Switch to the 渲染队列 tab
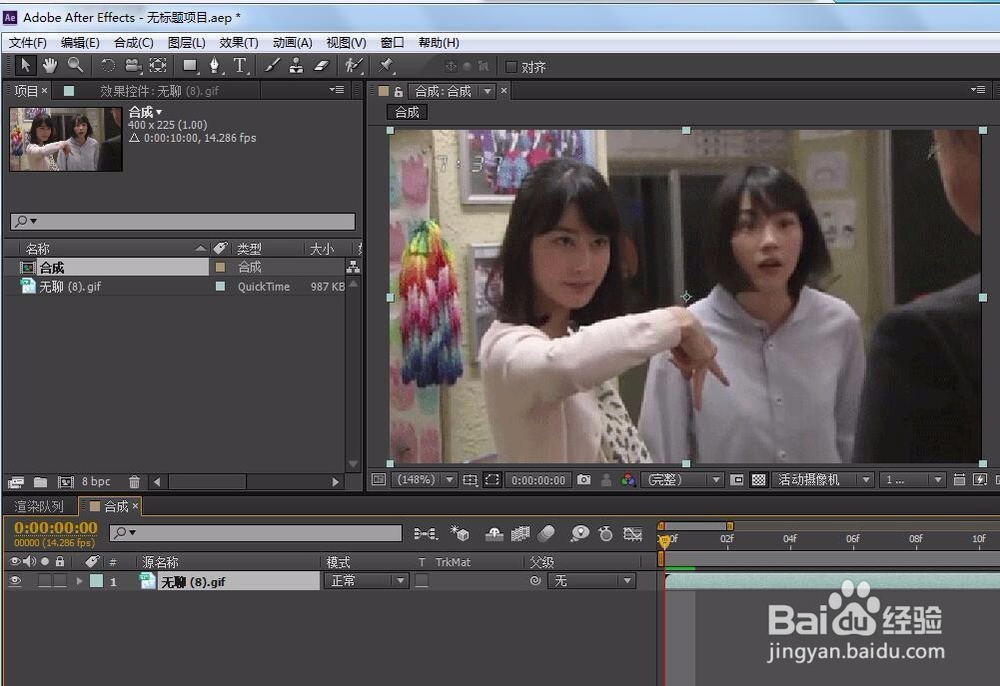The width and height of the screenshot is (1000, 686). 39,506
